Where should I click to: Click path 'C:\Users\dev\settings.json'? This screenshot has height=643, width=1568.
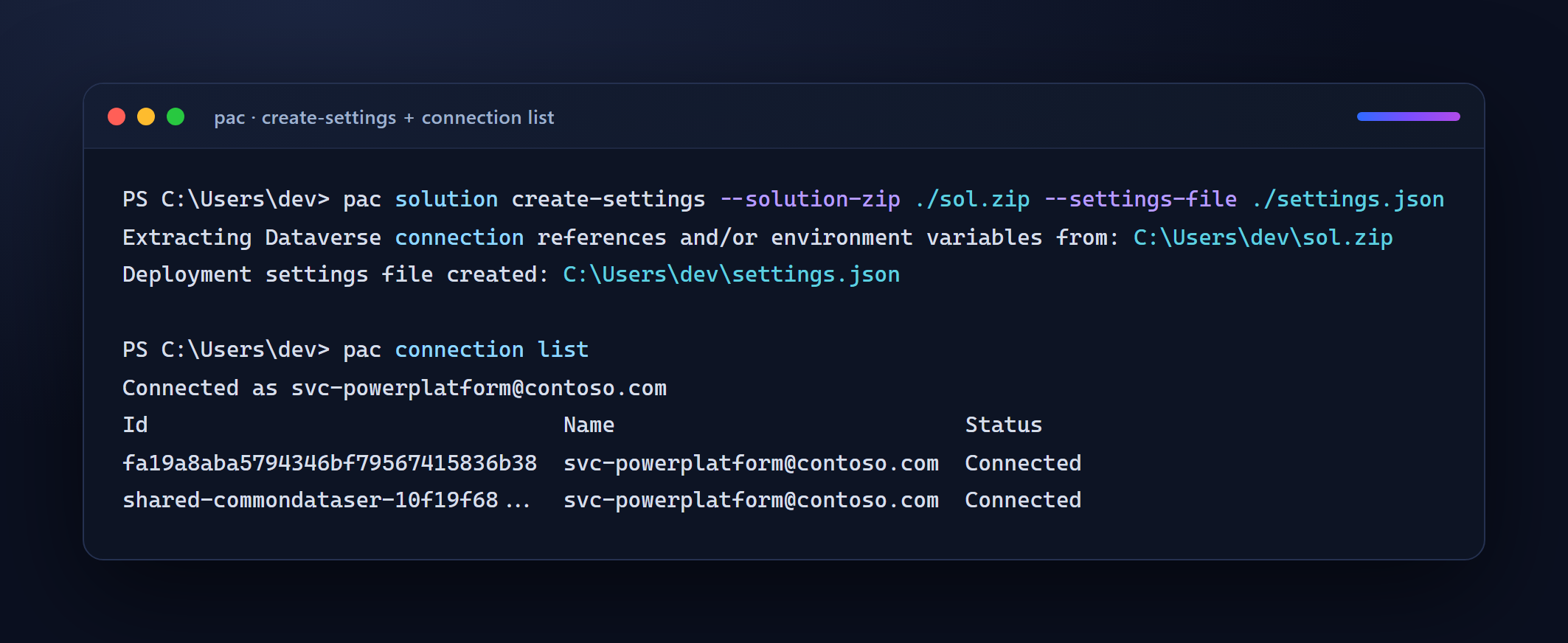pos(732,274)
